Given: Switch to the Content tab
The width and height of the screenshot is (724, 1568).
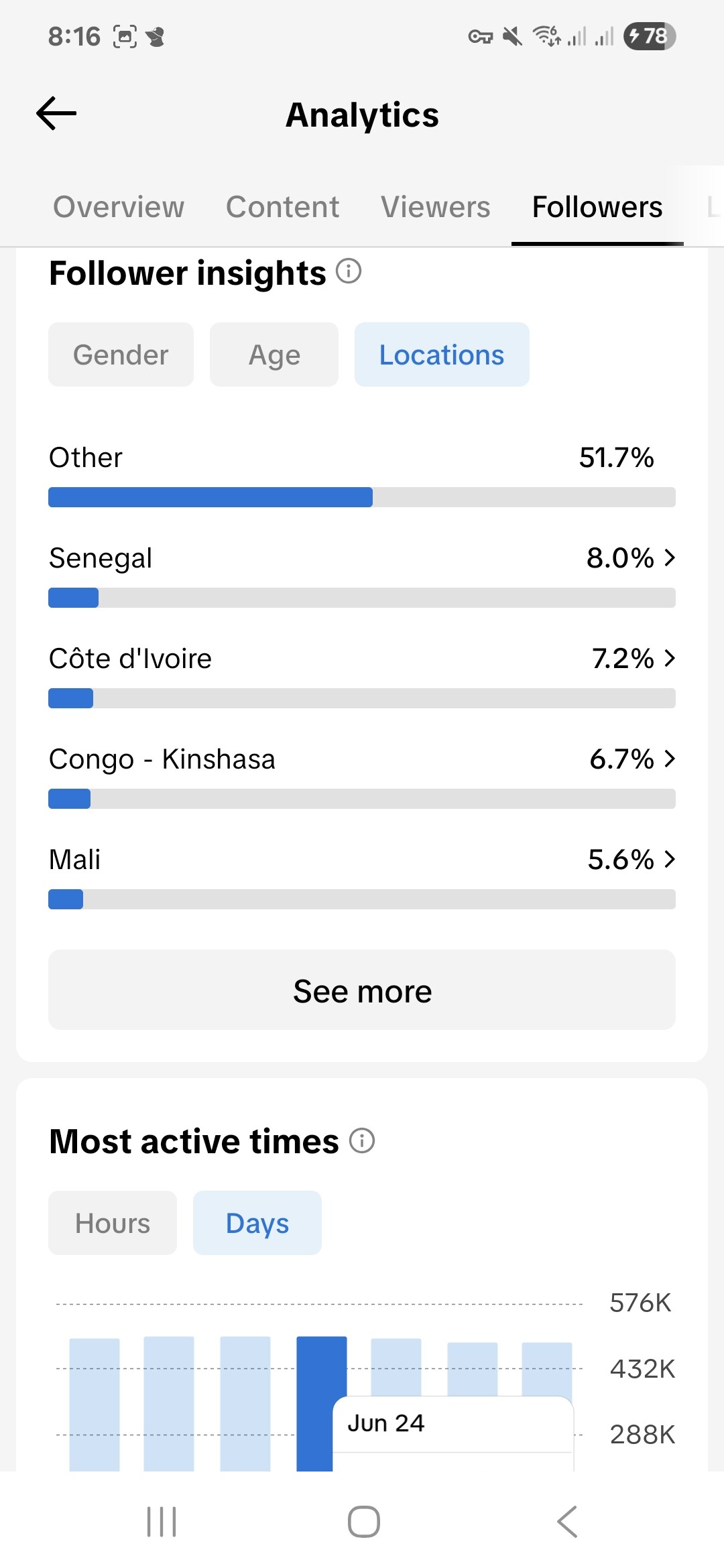Looking at the screenshot, I should [282, 207].
